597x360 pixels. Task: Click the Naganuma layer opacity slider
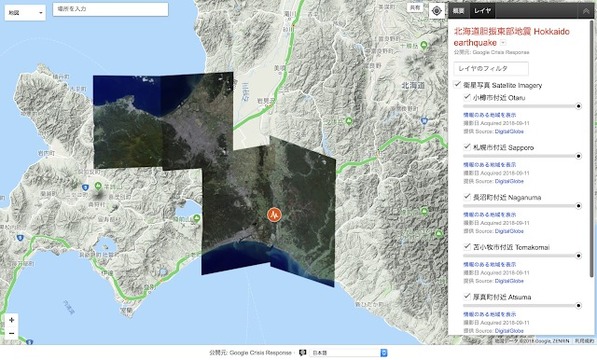[522, 206]
